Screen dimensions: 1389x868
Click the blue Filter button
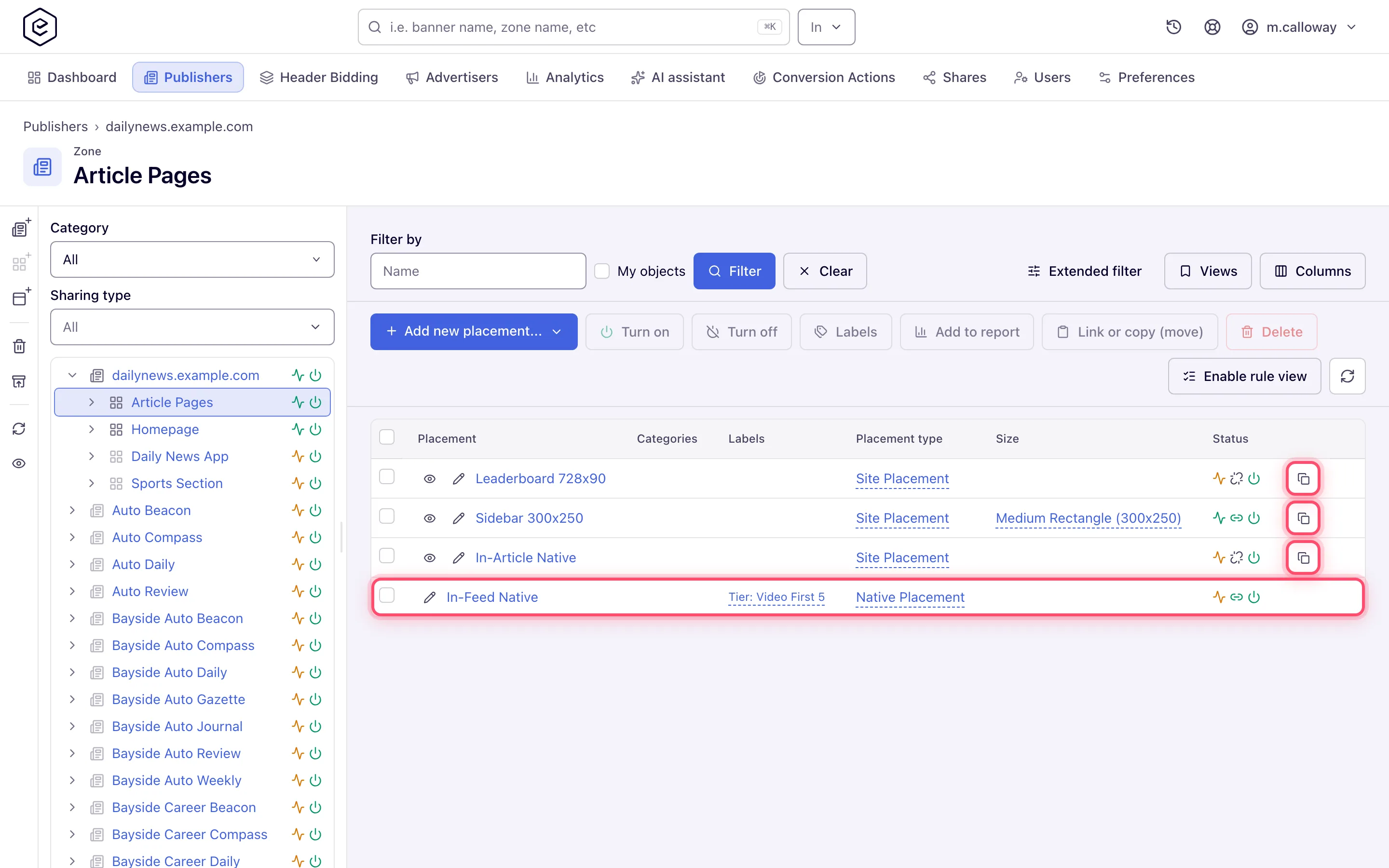734,271
